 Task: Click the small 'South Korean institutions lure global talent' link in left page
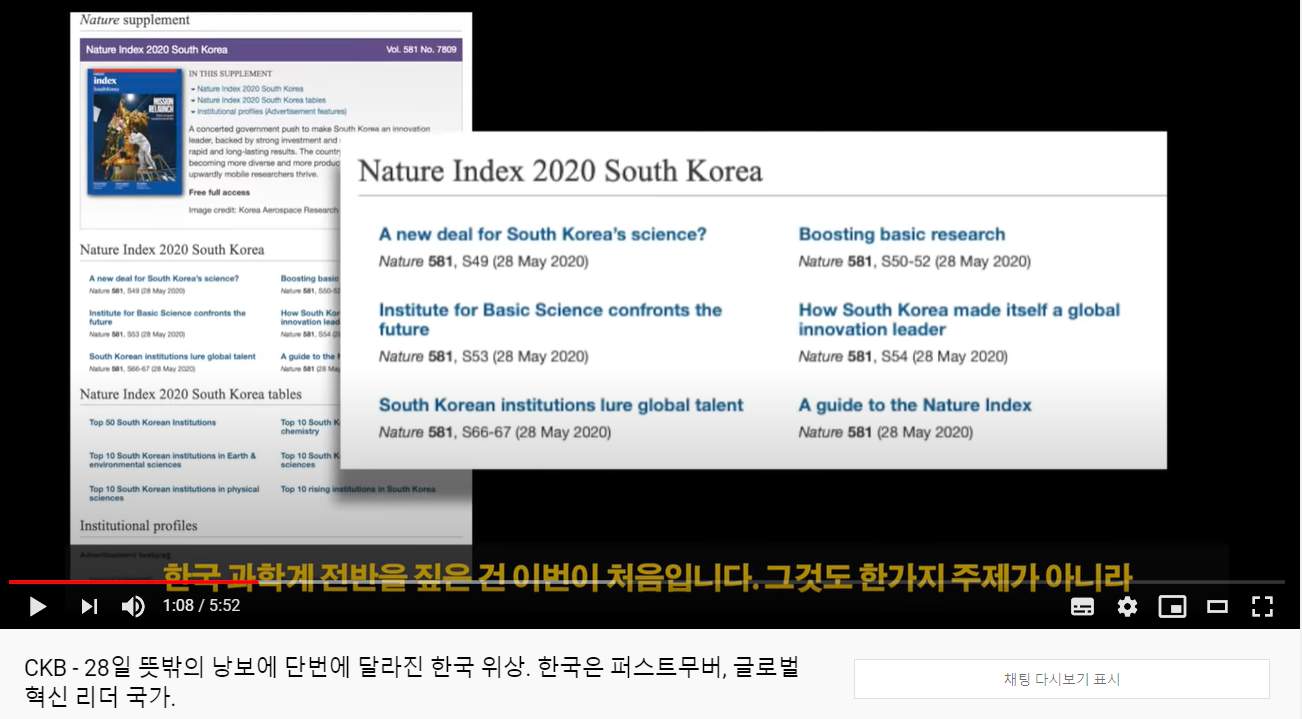coord(172,357)
